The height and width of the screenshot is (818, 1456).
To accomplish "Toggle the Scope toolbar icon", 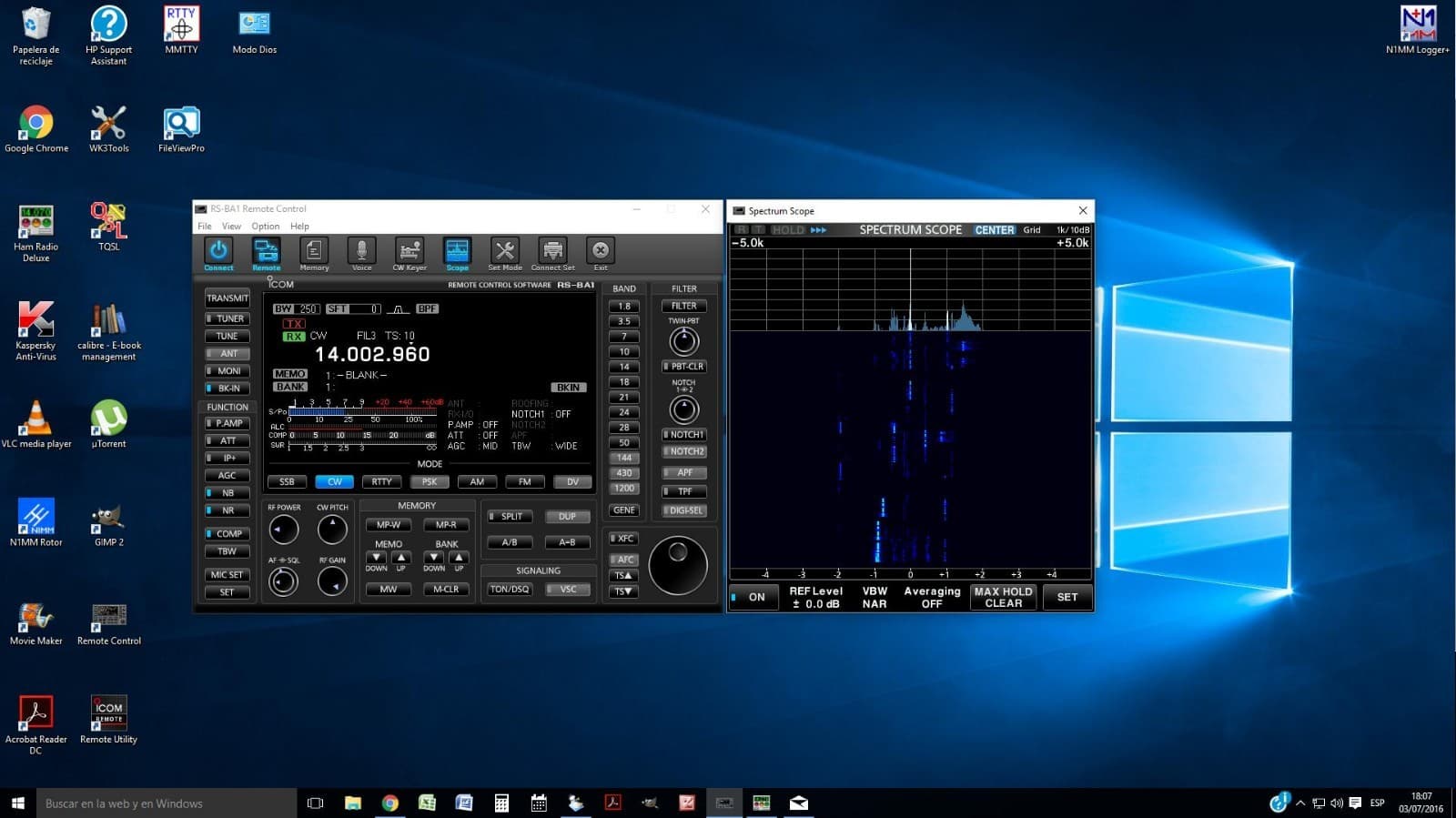I will [457, 252].
